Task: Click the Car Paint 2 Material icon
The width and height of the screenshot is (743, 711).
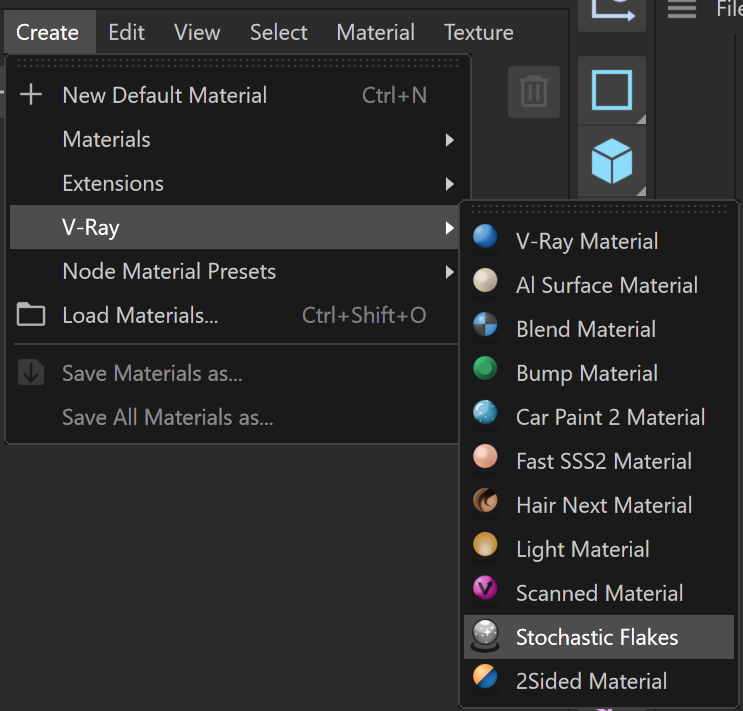Action: 485,413
